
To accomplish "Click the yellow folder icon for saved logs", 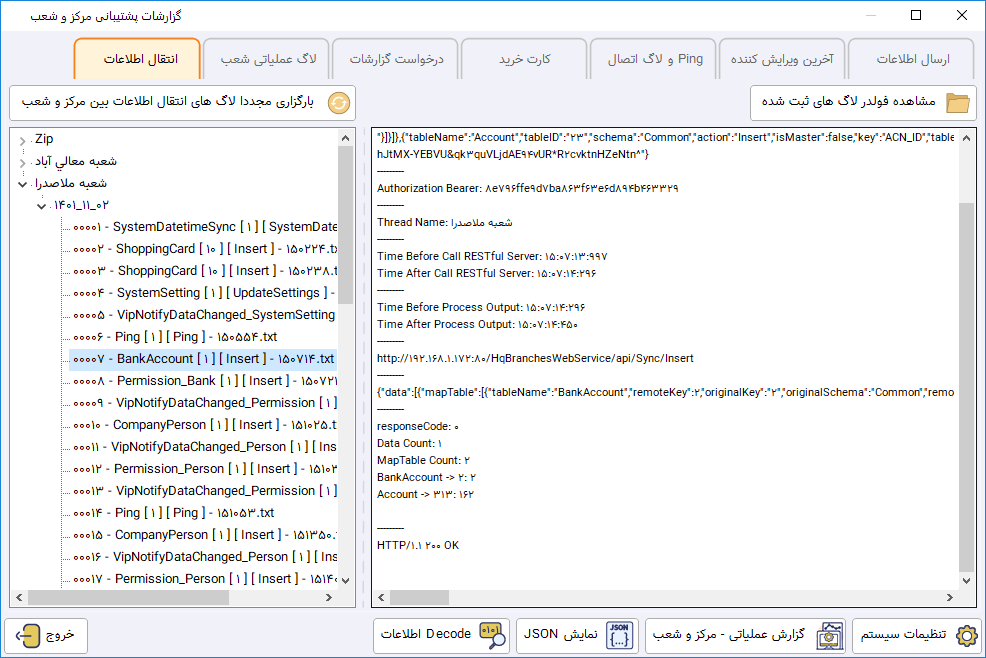I will tap(958, 103).
